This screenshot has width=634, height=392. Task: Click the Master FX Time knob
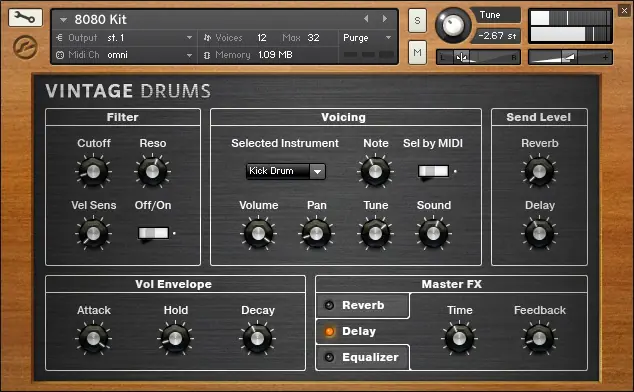click(459, 339)
